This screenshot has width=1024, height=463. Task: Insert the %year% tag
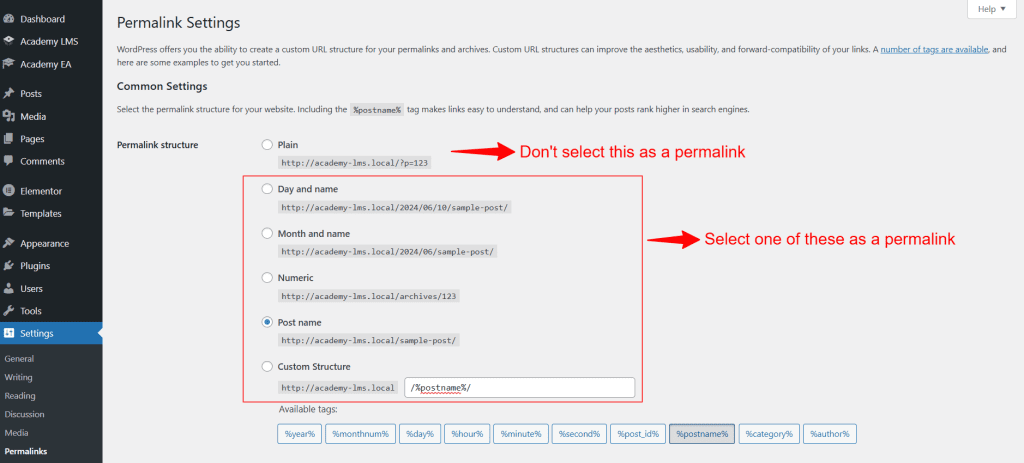click(300, 434)
